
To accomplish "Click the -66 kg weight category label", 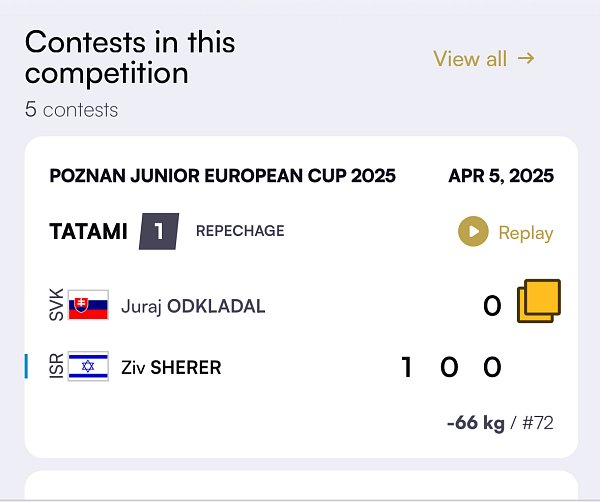I will pos(476,423).
